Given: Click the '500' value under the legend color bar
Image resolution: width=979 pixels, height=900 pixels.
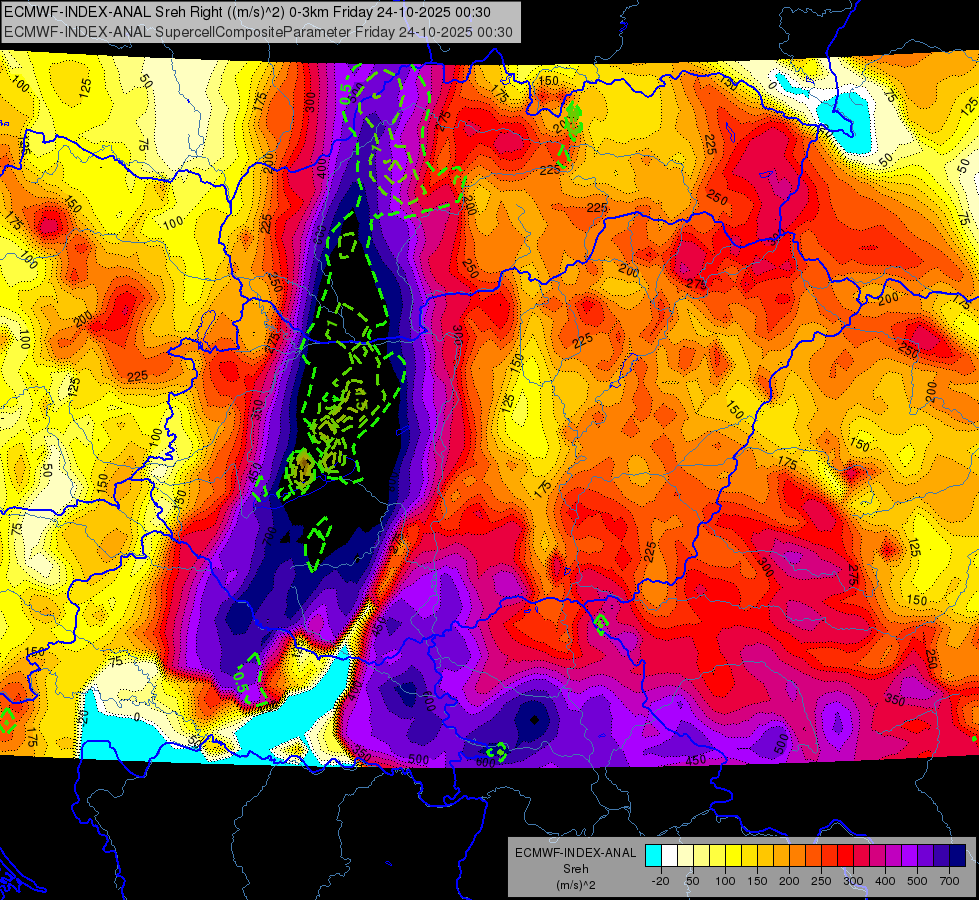Looking at the screenshot, I should tap(917, 881).
